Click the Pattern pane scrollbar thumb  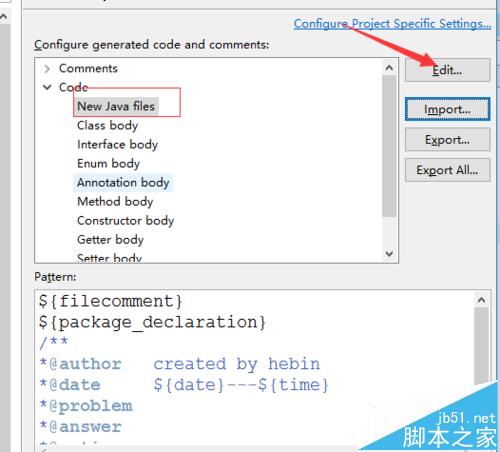coord(481,346)
